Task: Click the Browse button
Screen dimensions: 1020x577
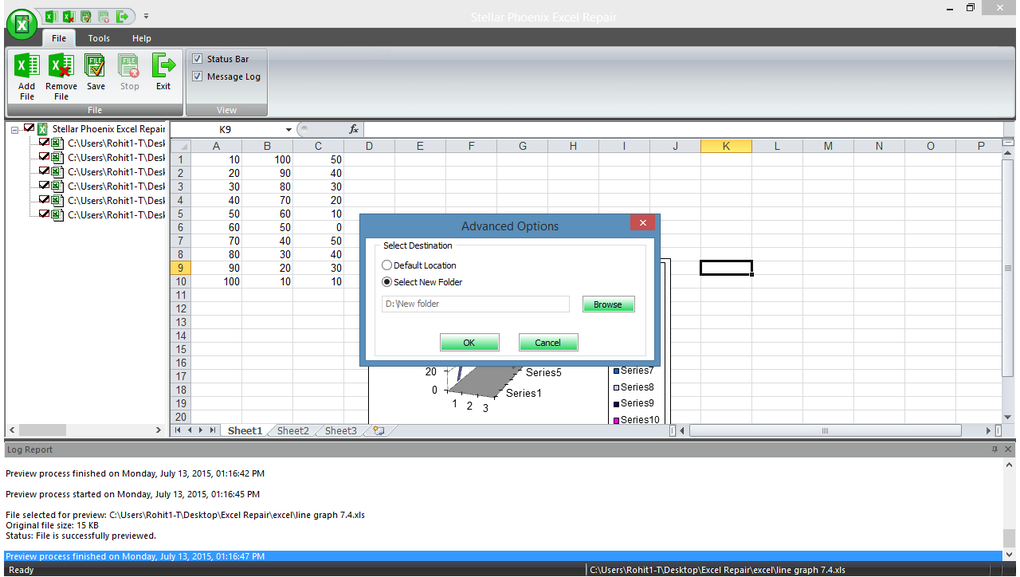Action: click(608, 304)
